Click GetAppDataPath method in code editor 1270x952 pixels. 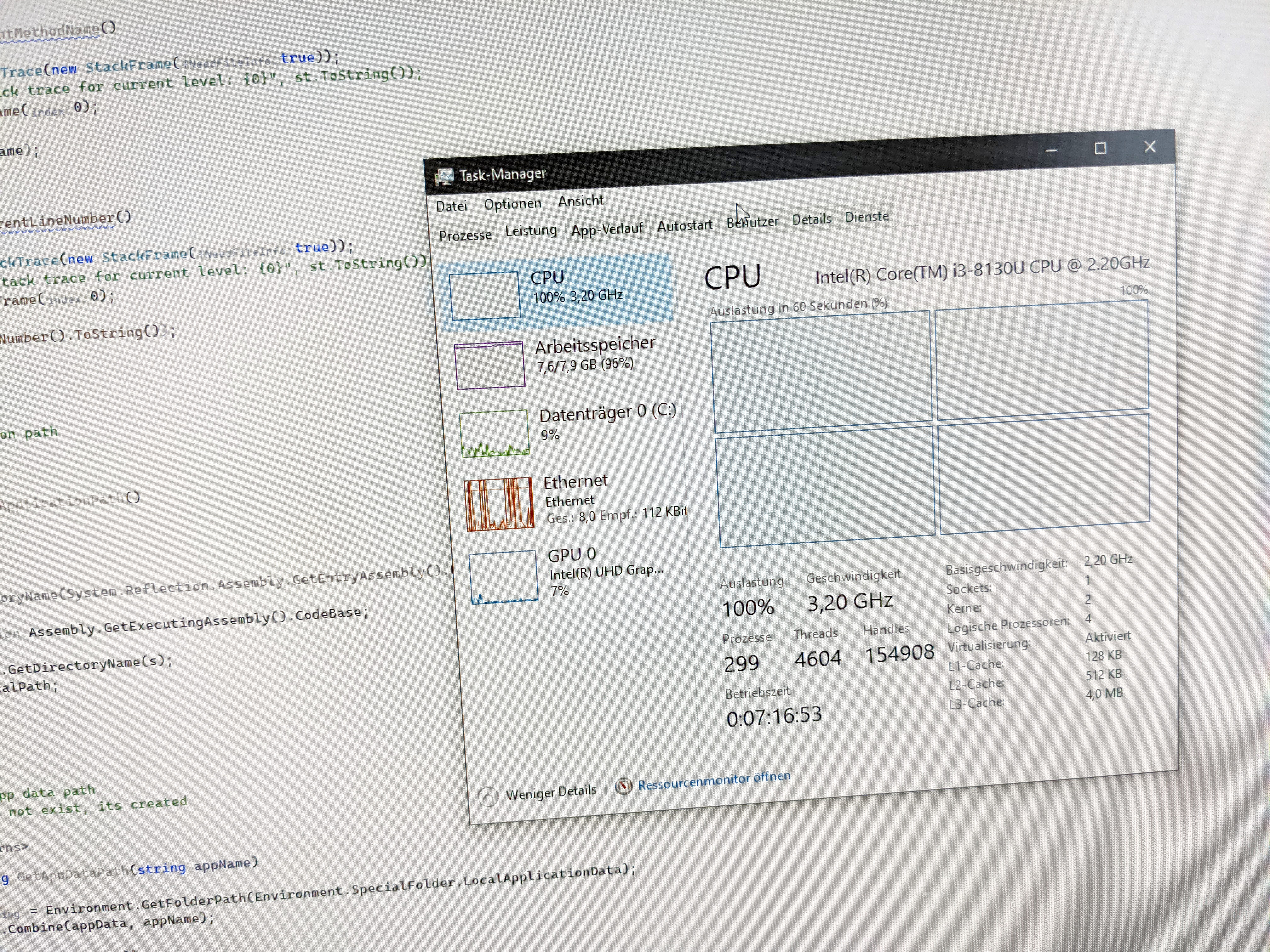click(x=73, y=874)
